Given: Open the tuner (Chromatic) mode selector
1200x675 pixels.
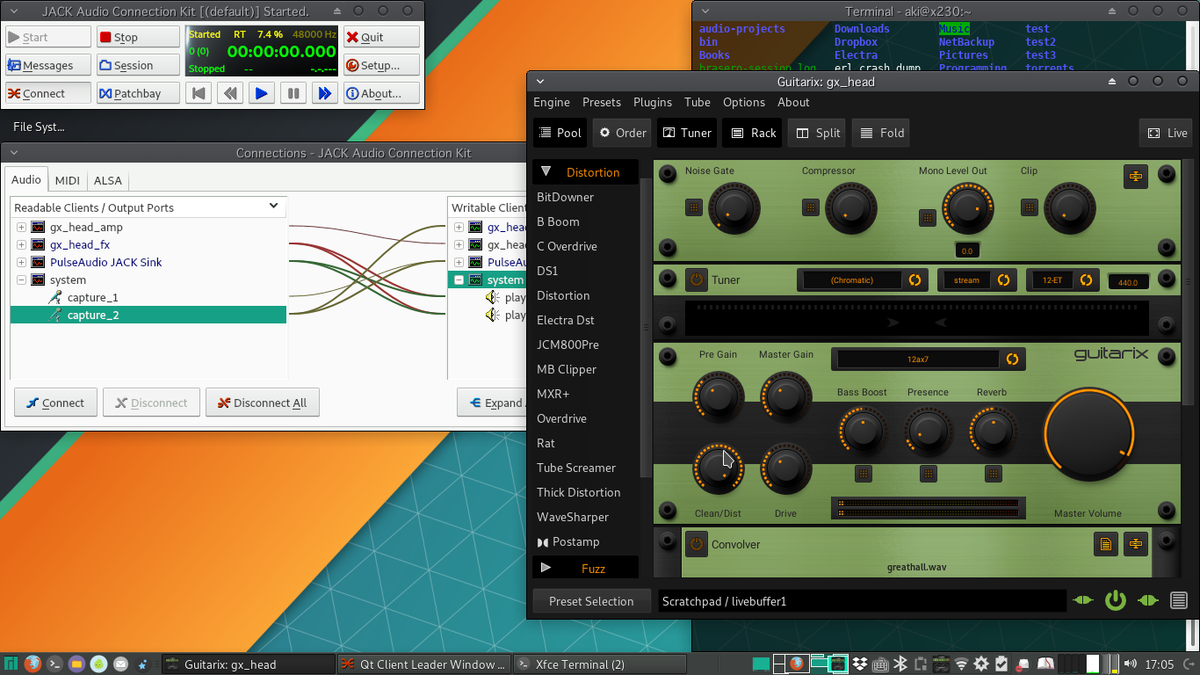Looking at the screenshot, I should (x=863, y=280).
